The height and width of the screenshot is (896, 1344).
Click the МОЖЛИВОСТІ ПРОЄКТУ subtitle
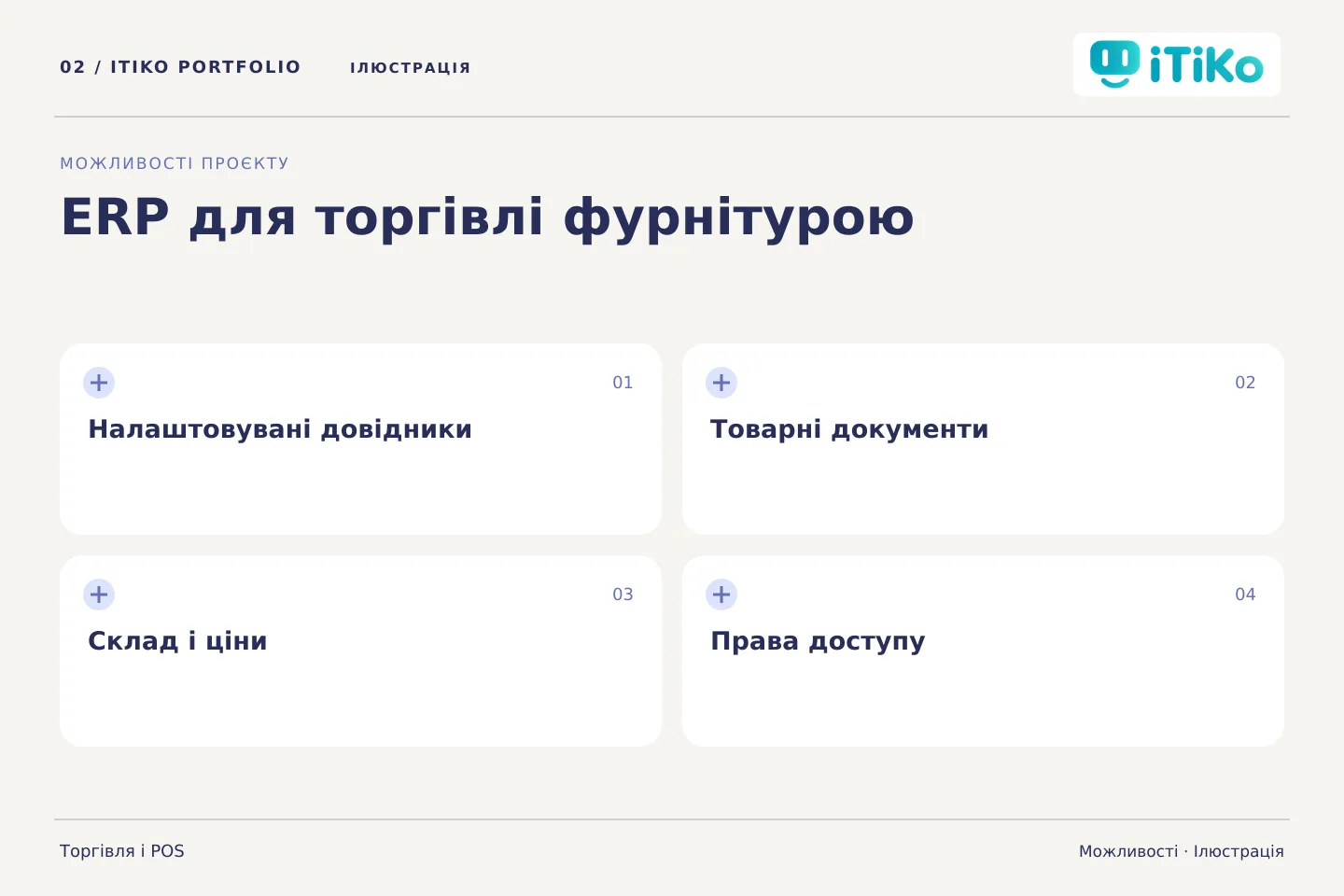(x=175, y=163)
